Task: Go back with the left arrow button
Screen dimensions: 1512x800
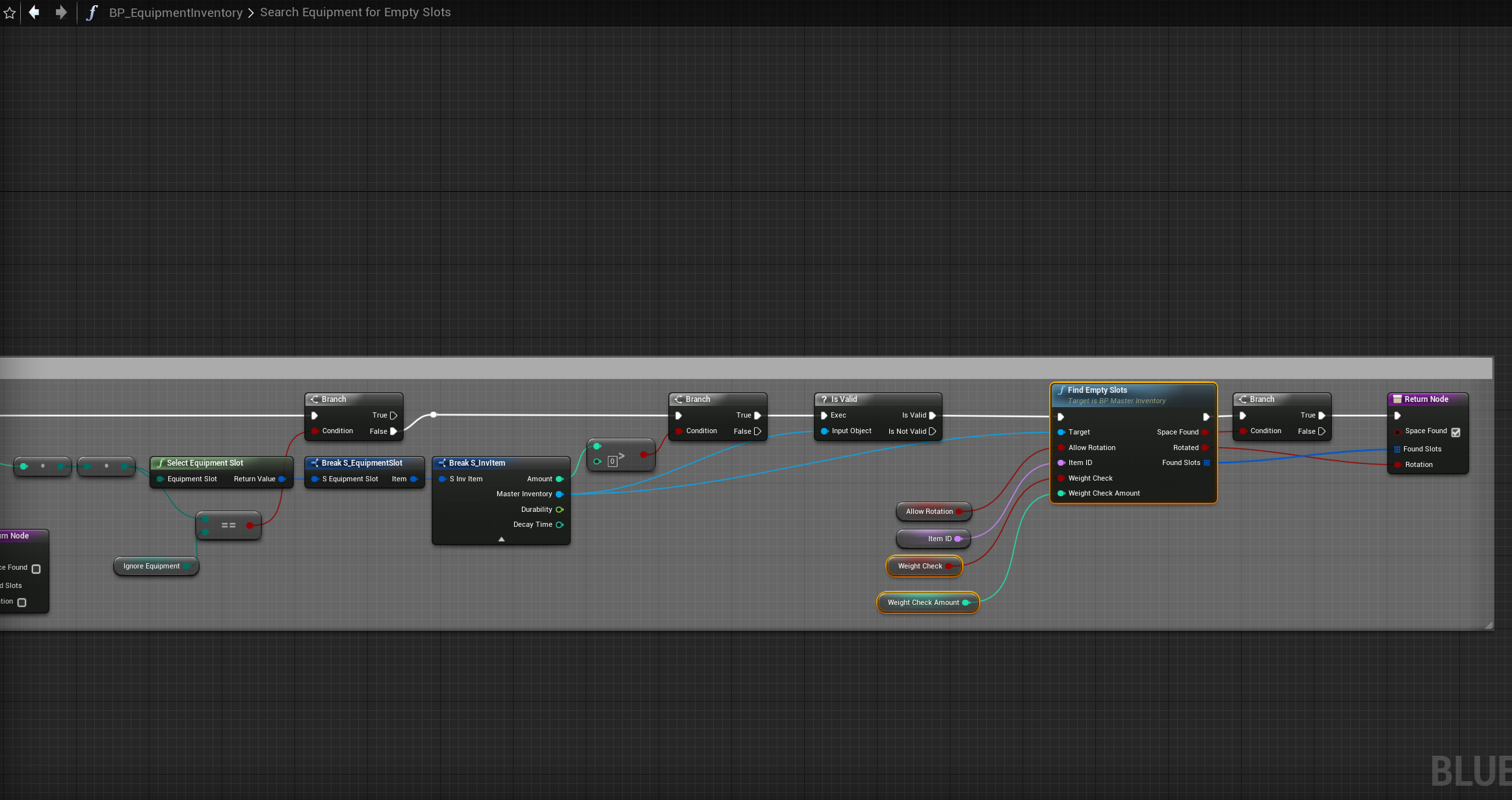Action: [x=34, y=12]
